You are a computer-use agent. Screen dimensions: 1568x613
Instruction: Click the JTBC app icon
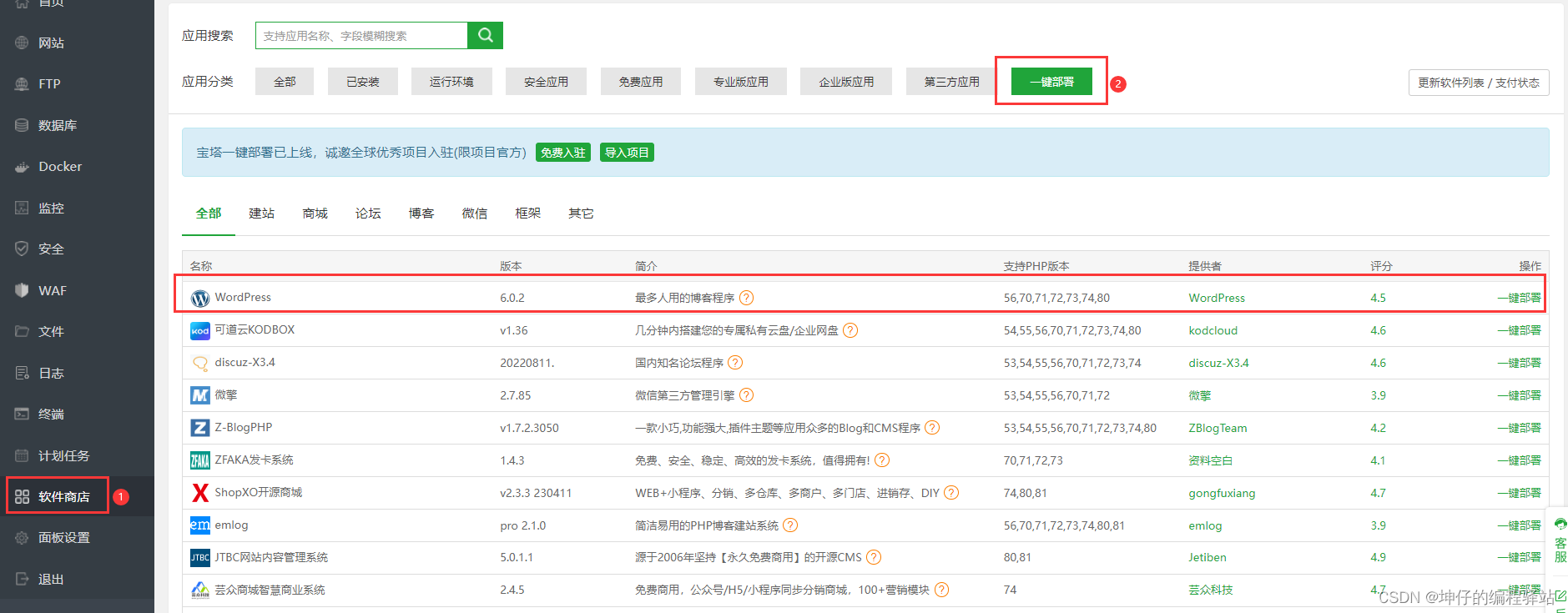200,557
